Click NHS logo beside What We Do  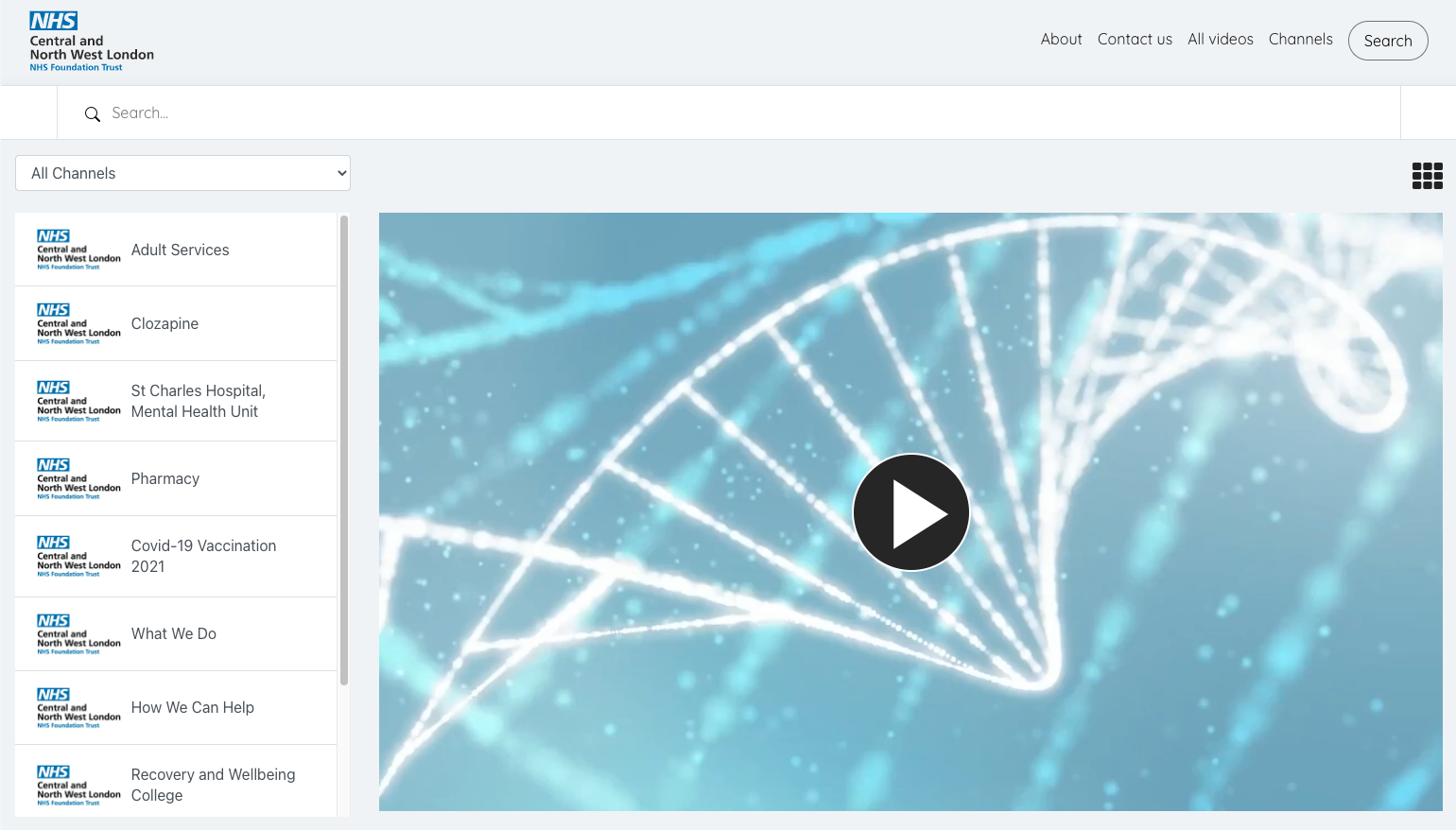click(x=78, y=634)
